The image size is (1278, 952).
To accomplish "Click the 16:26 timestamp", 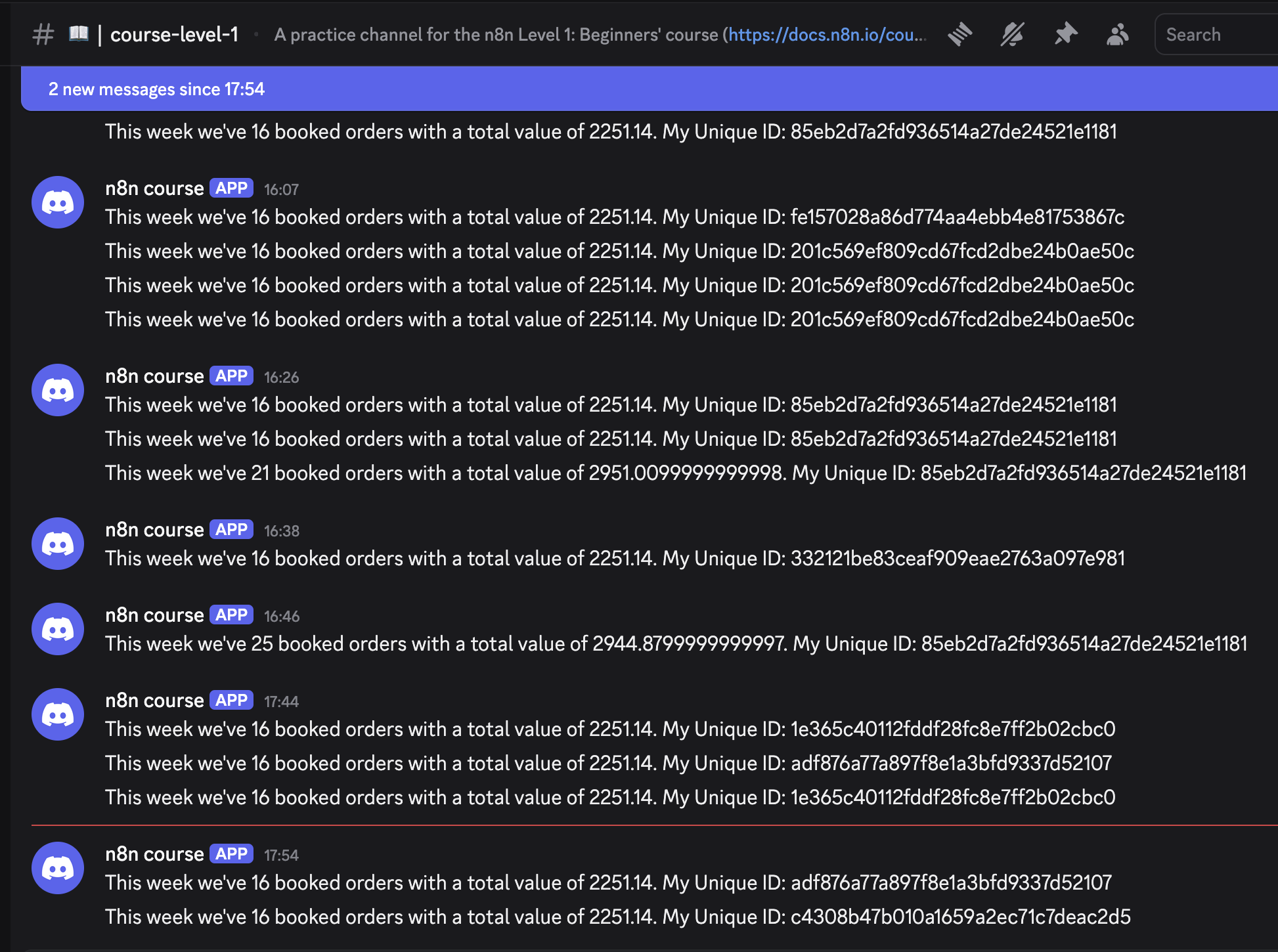I will click(281, 378).
